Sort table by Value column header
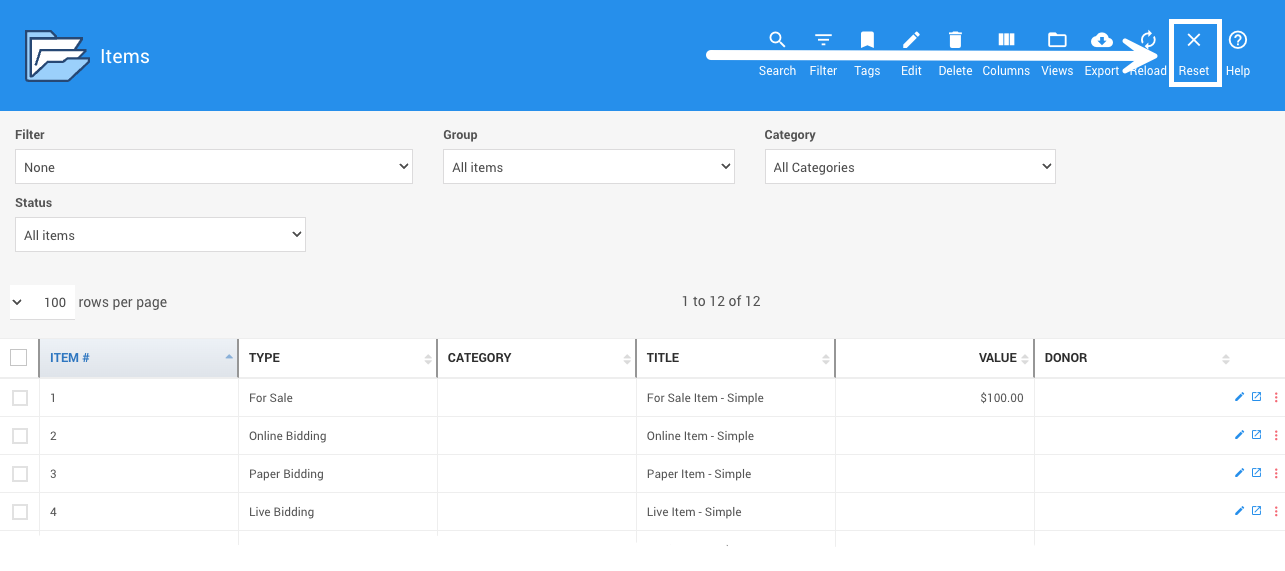This screenshot has height=571, width=1285. [x=996, y=358]
